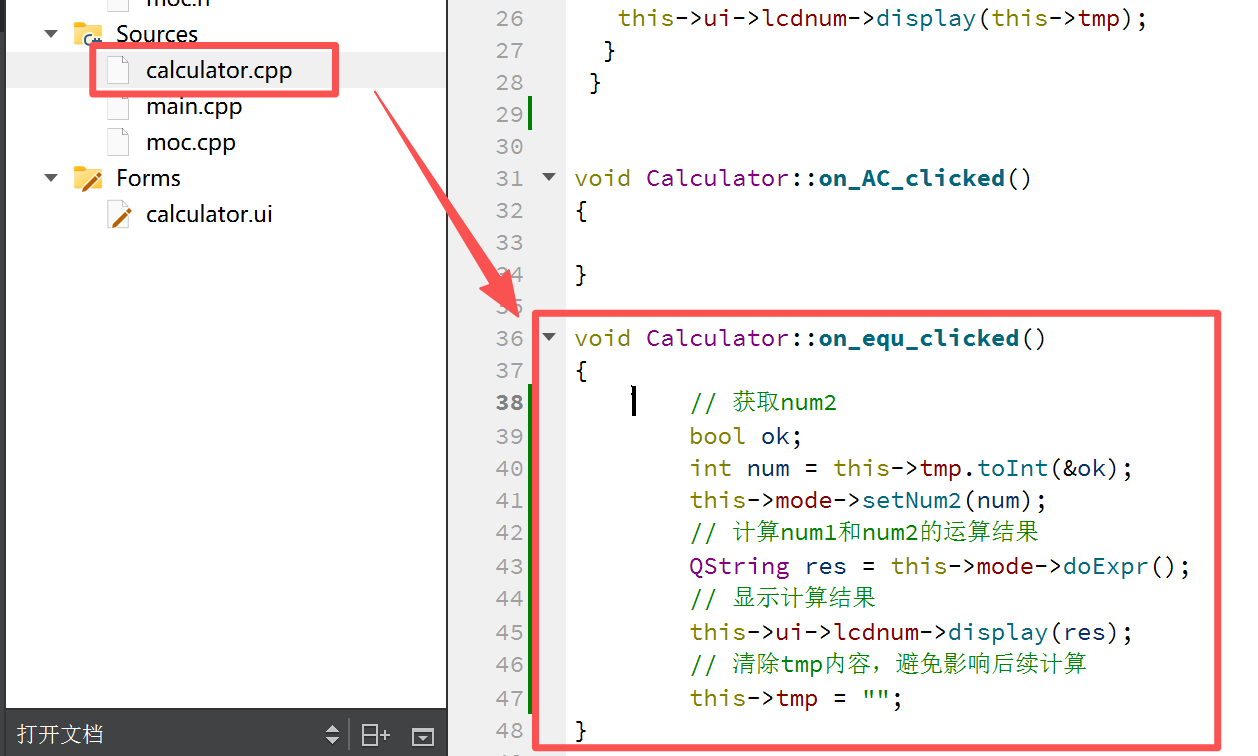Viewport: 1258px width, 756px height.
Task: Click the comment '// 计算num1和num2的运算结果'
Action: [x=864, y=533]
